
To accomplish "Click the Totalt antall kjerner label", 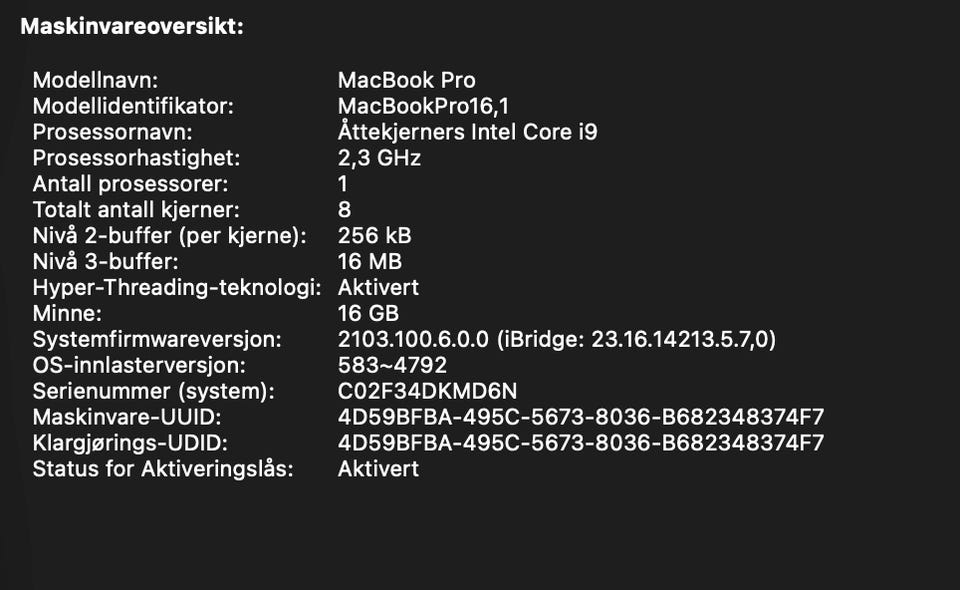I will coord(136,210).
